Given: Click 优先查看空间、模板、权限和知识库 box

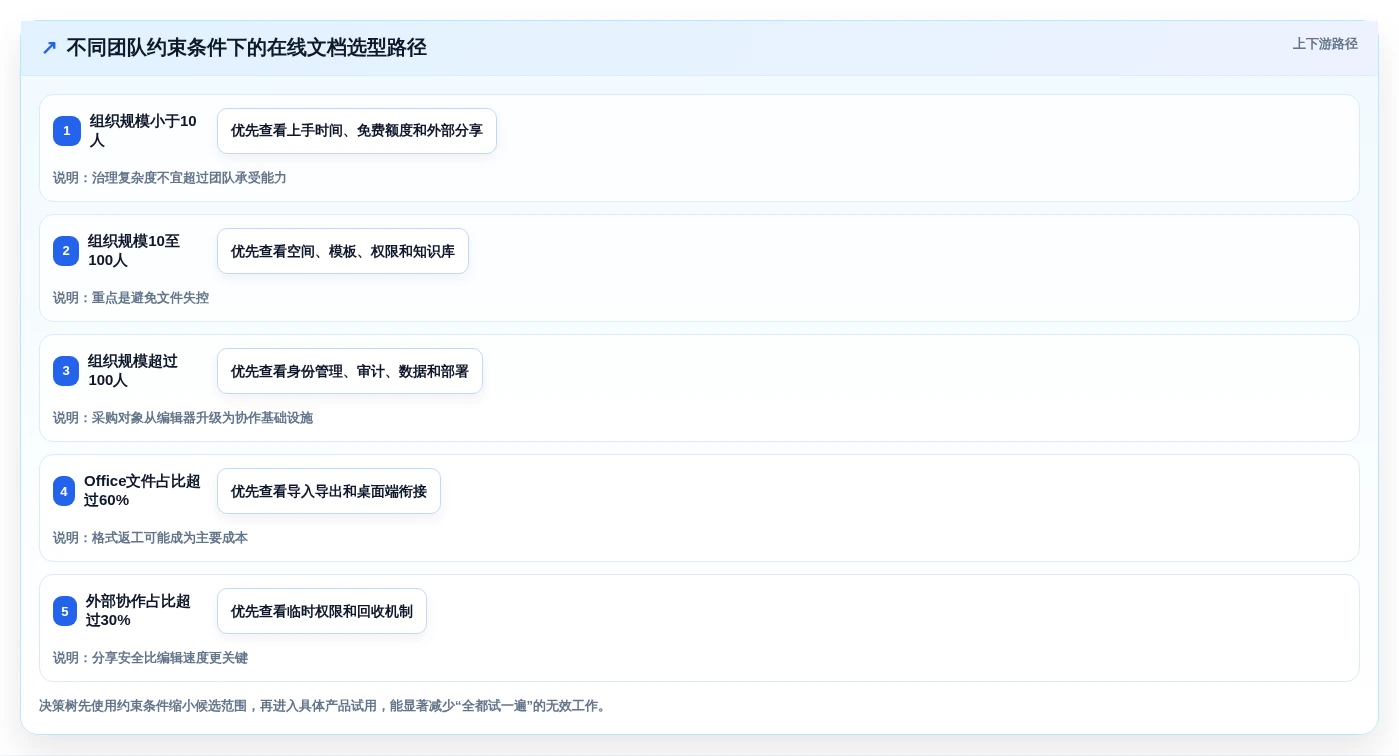Looking at the screenshot, I should click(x=343, y=251).
